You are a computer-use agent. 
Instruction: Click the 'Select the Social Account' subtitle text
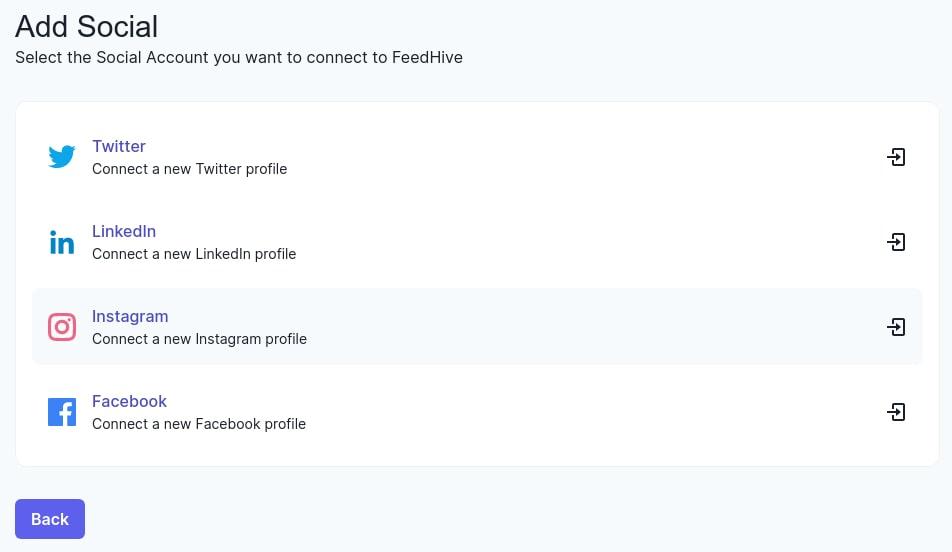(x=239, y=58)
